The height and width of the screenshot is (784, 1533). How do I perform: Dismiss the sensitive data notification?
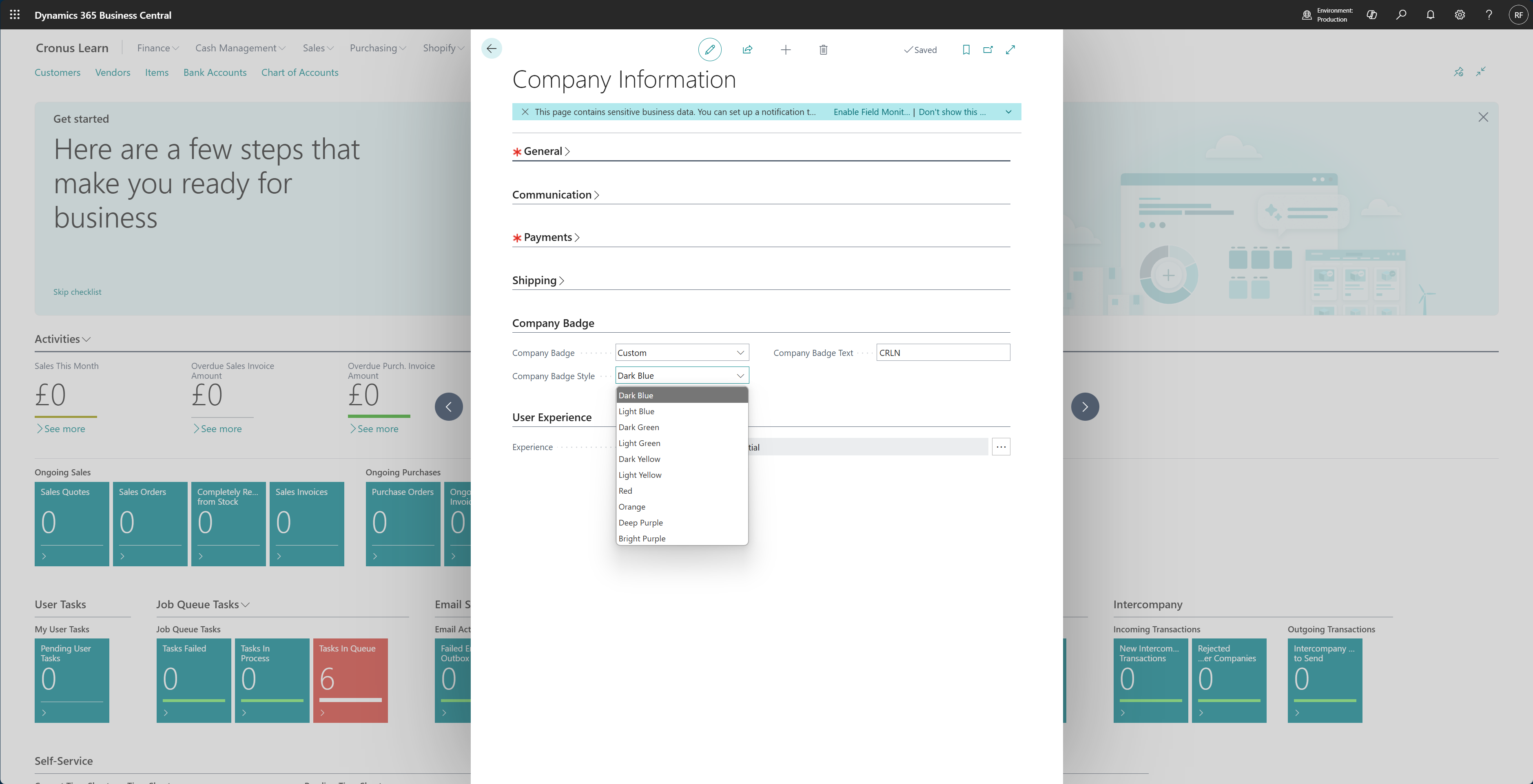coord(525,112)
